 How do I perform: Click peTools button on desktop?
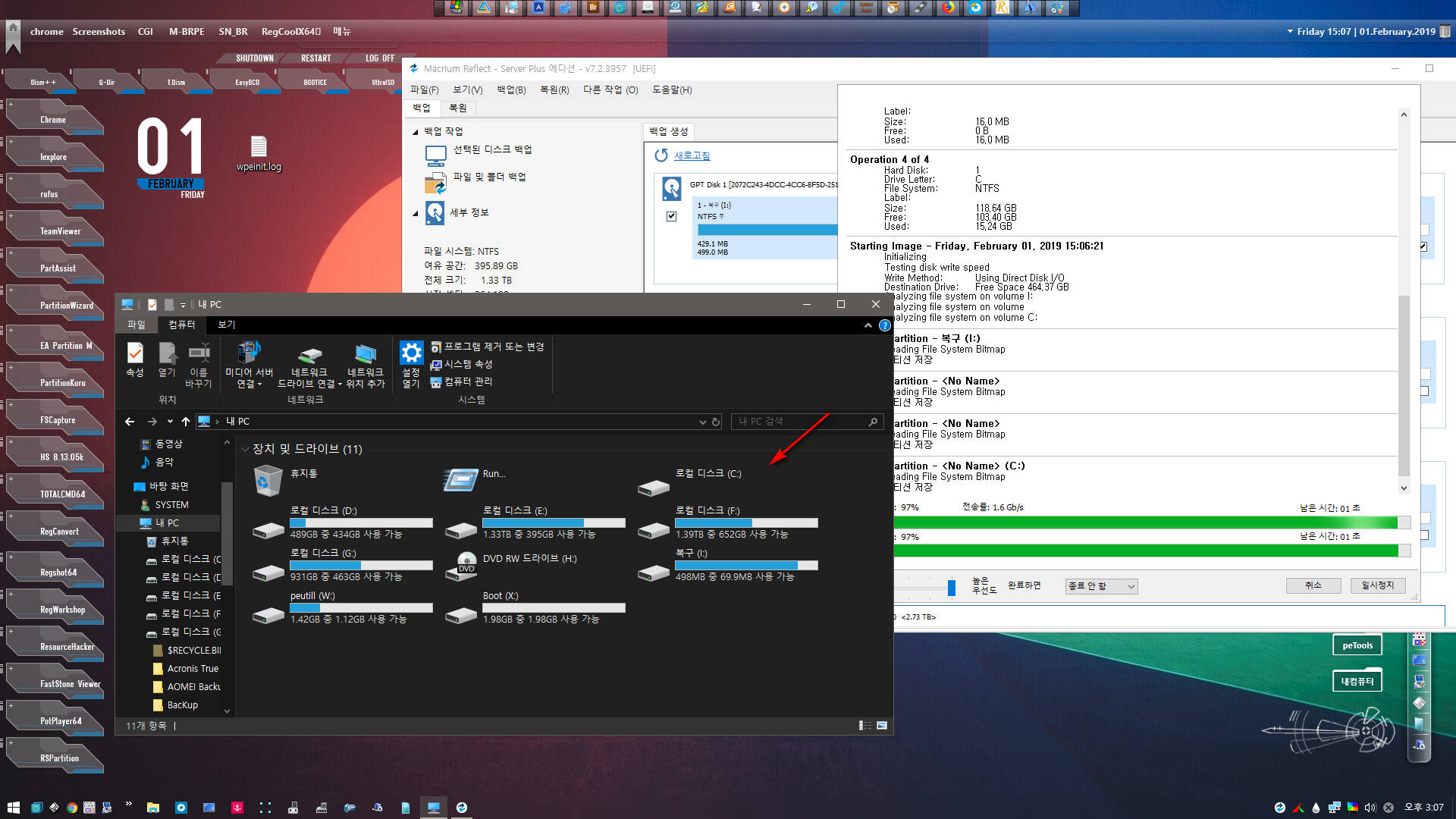(1357, 645)
